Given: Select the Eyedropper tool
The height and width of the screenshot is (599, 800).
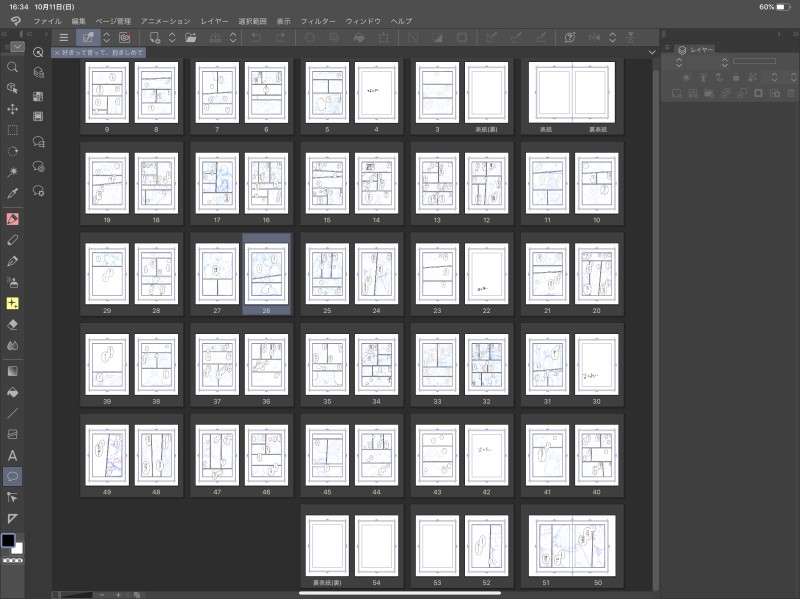Looking at the screenshot, I should [x=12, y=193].
